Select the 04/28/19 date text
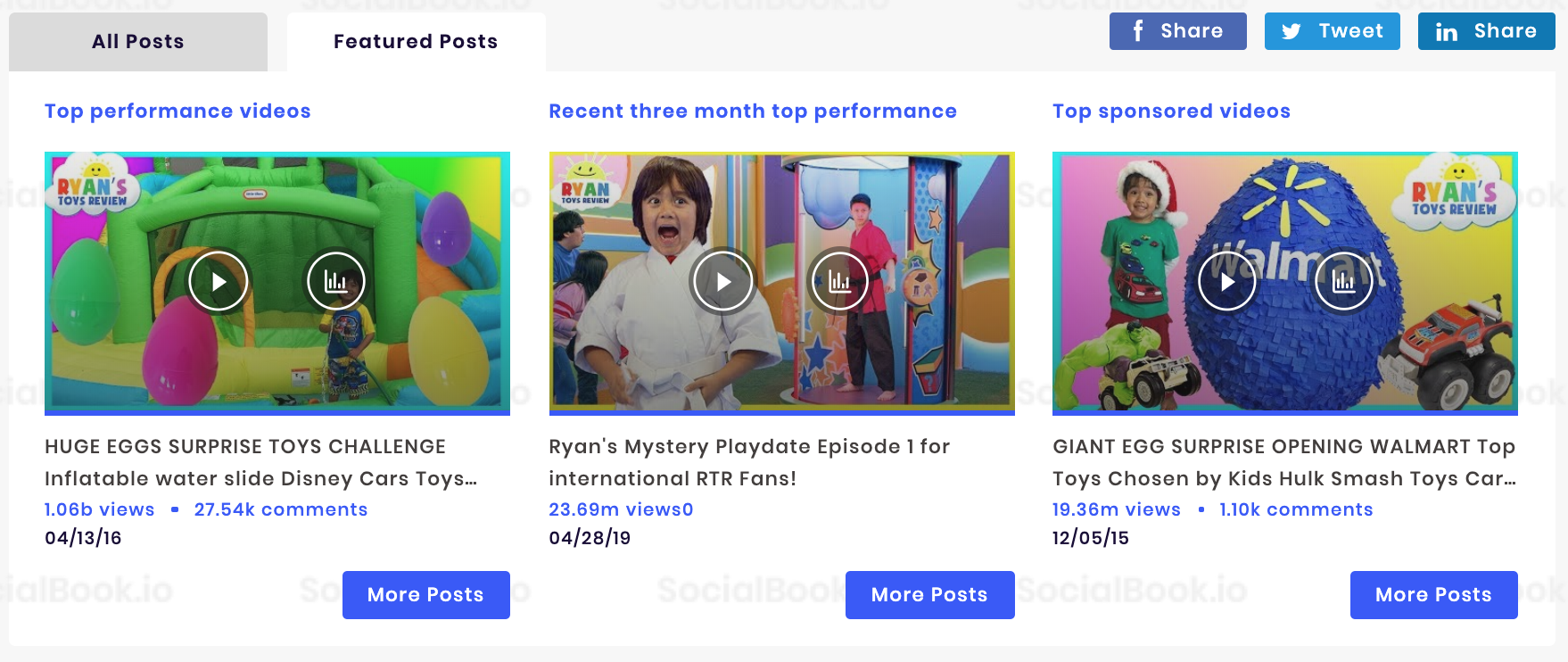 click(590, 538)
